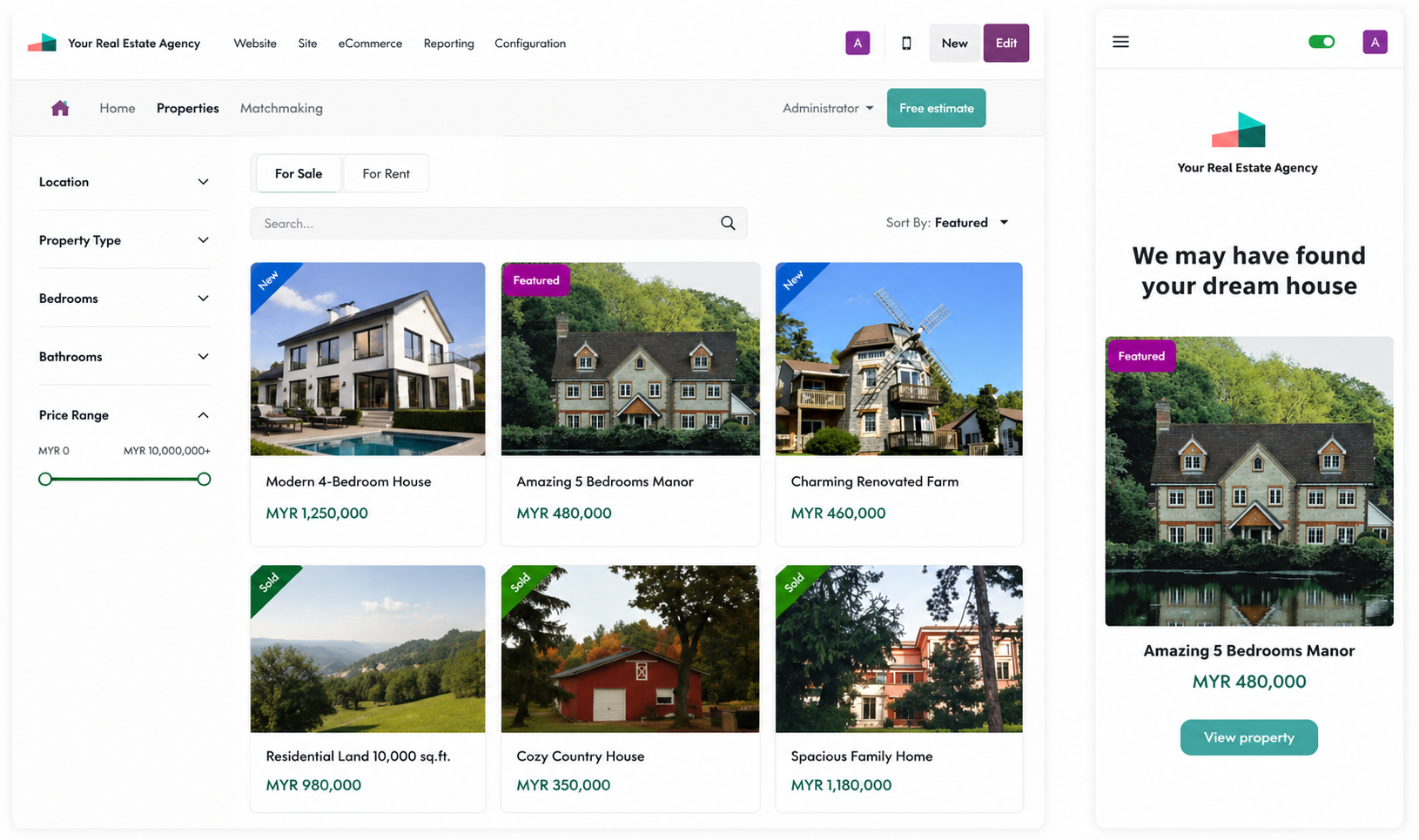Click the purple user avatar in top bar
Viewport: 1419px width, 840px height.
tap(857, 44)
